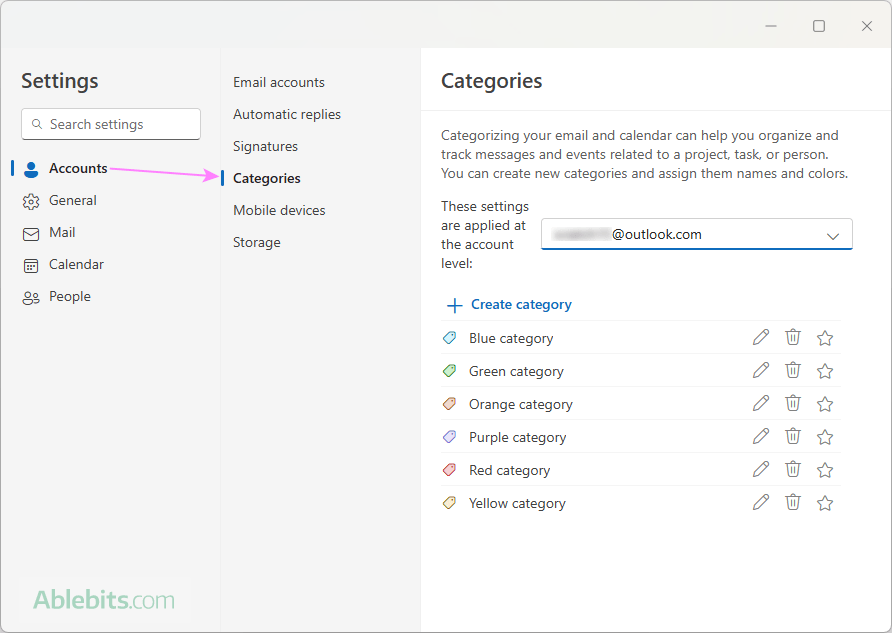Open Calendar settings section
892x633 pixels.
coord(76,264)
